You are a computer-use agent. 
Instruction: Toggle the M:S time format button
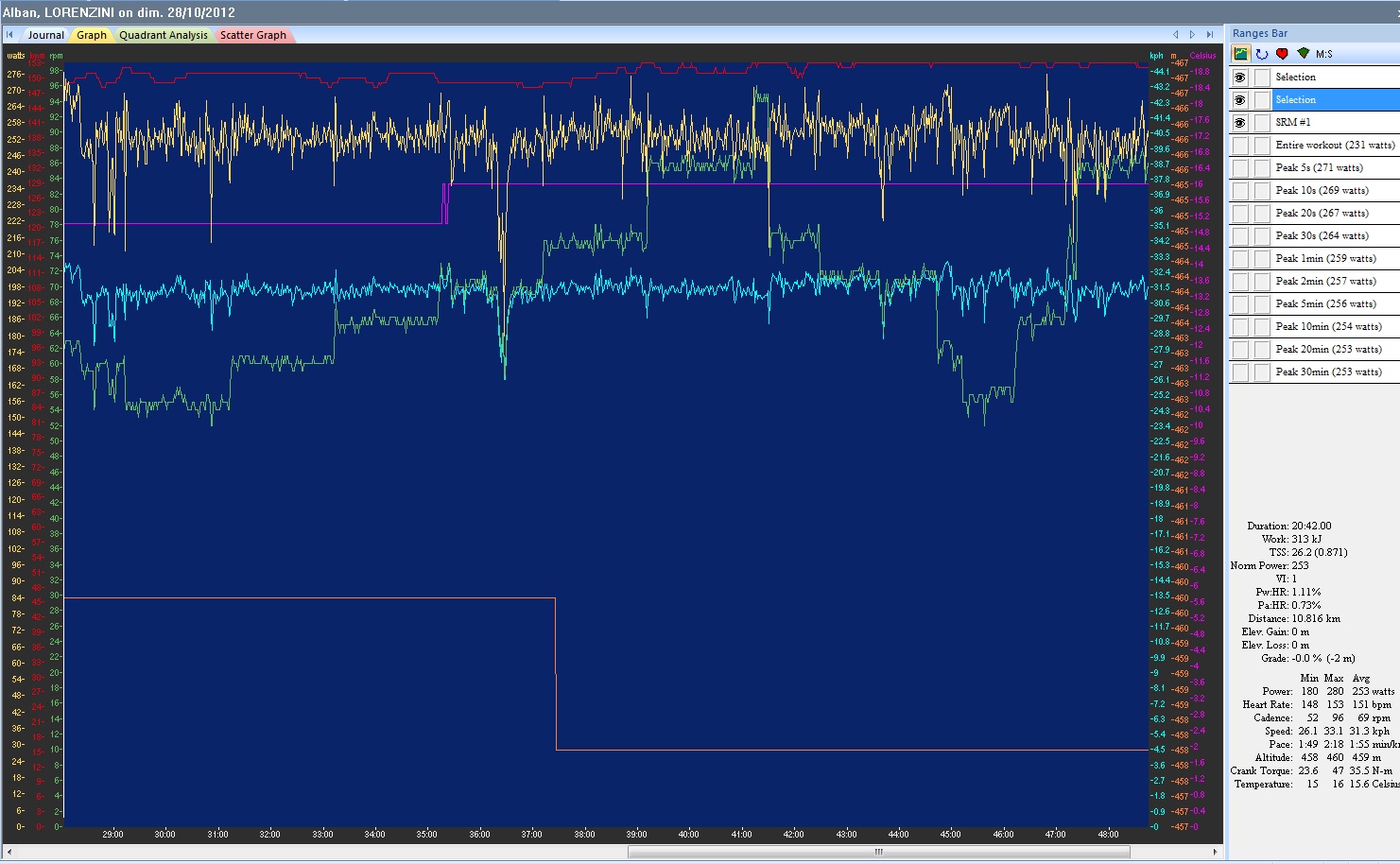point(1323,54)
